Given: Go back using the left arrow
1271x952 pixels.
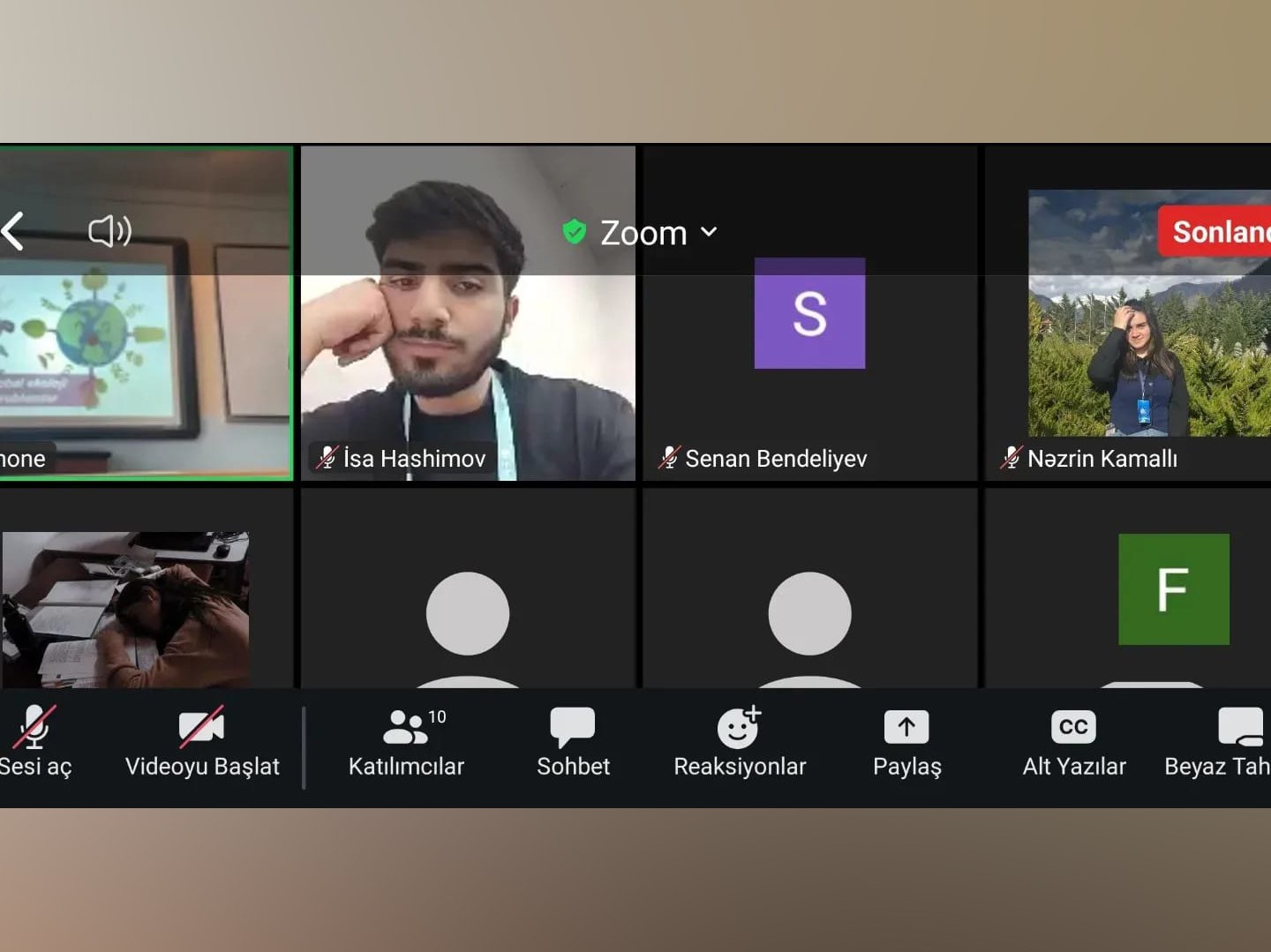Looking at the screenshot, I should [x=14, y=231].
